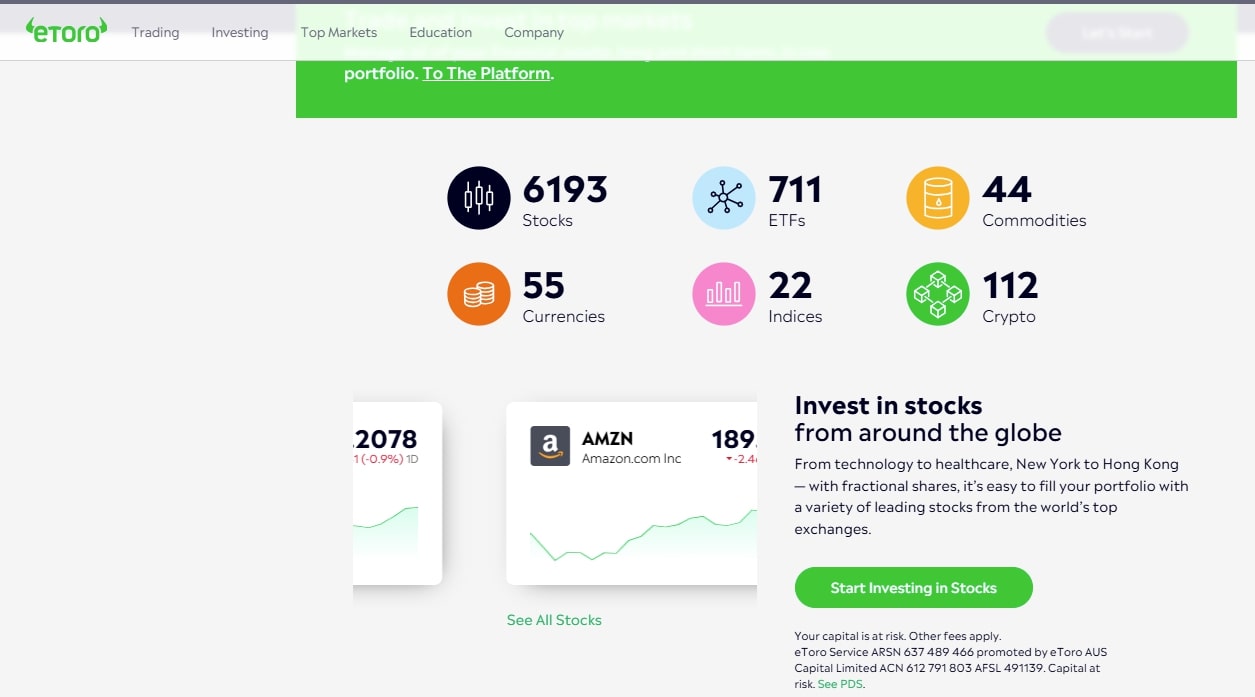Click the Crypto blocks icon
1255x697 pixels.
tap(937, 294)
